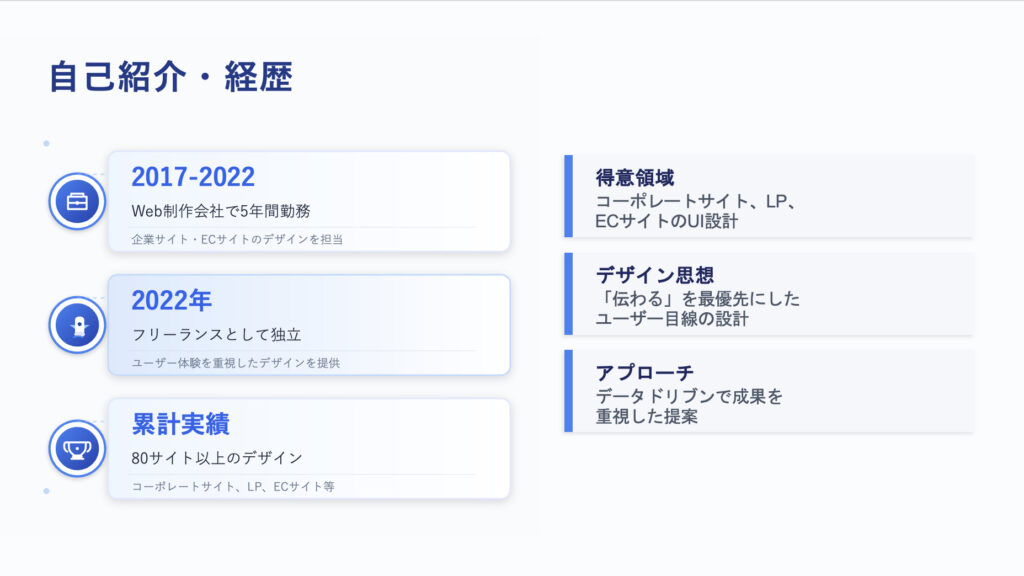
Task: Click the small dot below the timeline
Action: coord(46,491)
